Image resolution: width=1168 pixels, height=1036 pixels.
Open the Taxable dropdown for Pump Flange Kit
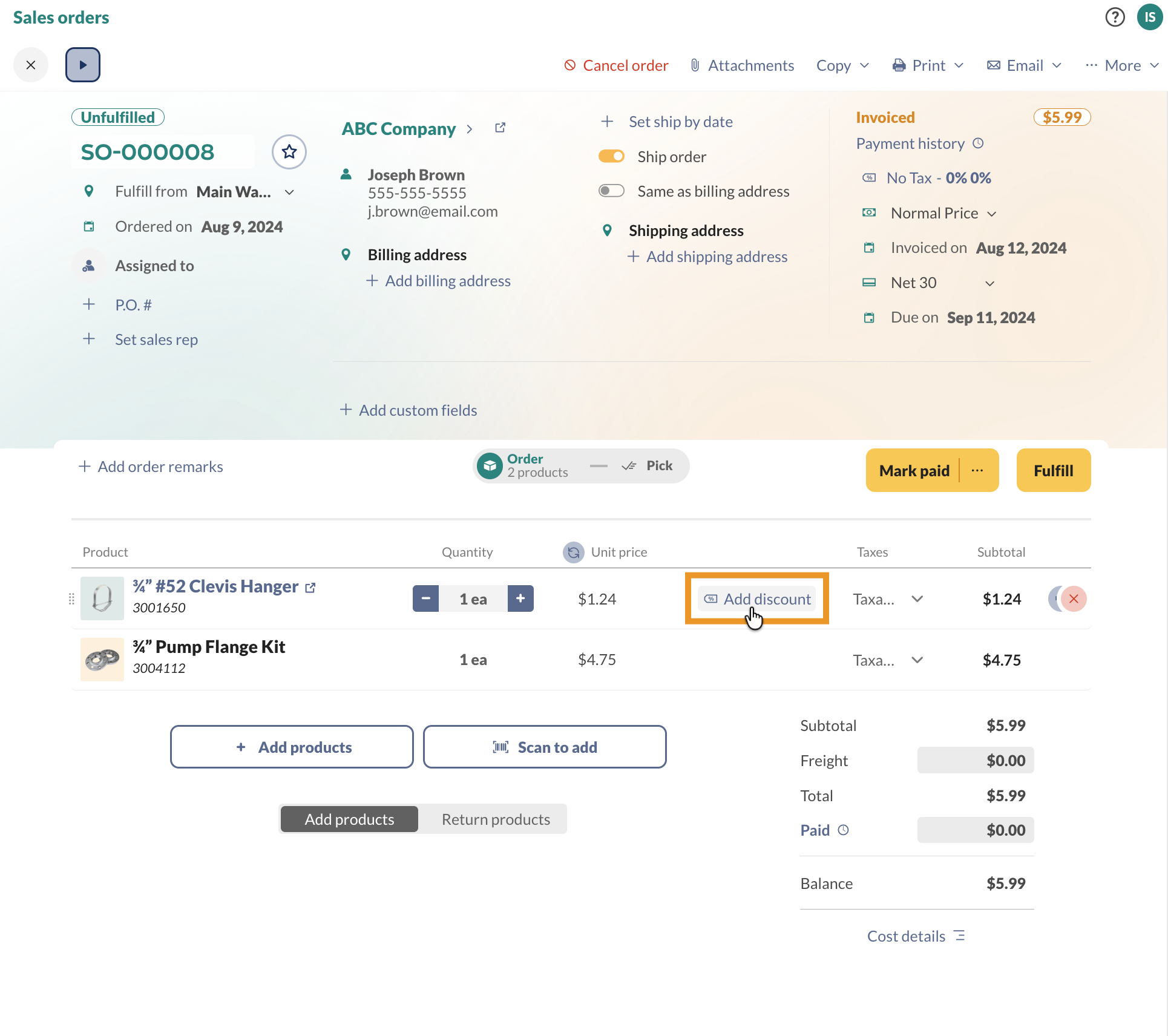coord(917,660)
